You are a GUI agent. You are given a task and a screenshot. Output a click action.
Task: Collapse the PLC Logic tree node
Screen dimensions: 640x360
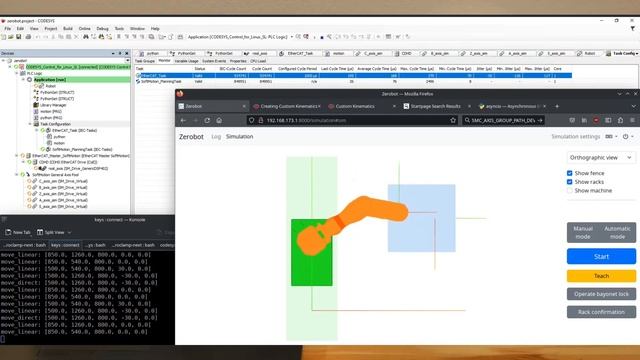(17, 73)
